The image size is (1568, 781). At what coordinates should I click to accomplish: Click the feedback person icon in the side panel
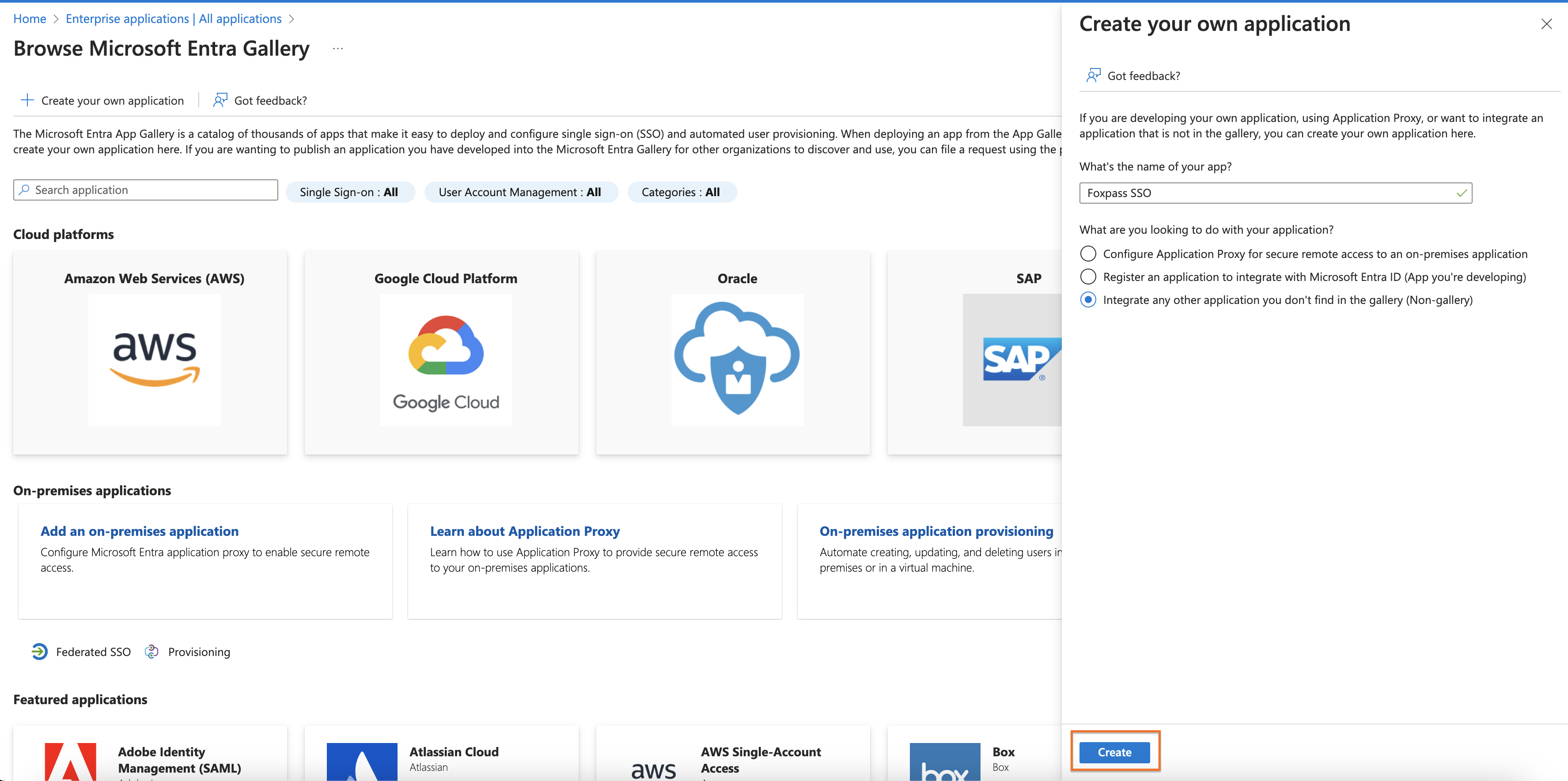(1093, 76)
